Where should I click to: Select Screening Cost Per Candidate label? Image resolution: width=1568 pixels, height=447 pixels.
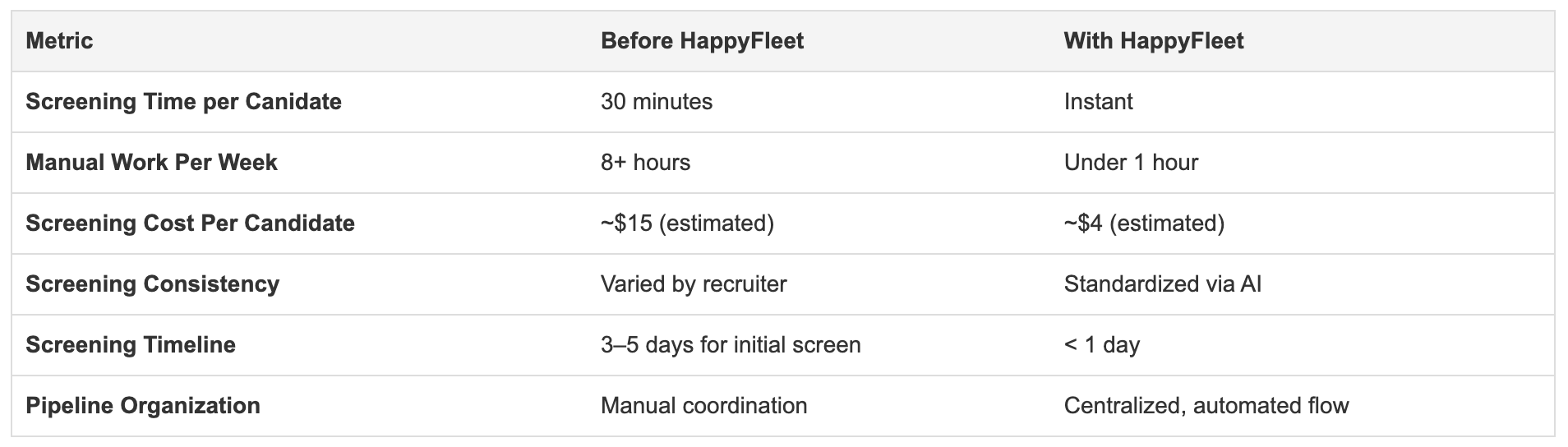190,223
